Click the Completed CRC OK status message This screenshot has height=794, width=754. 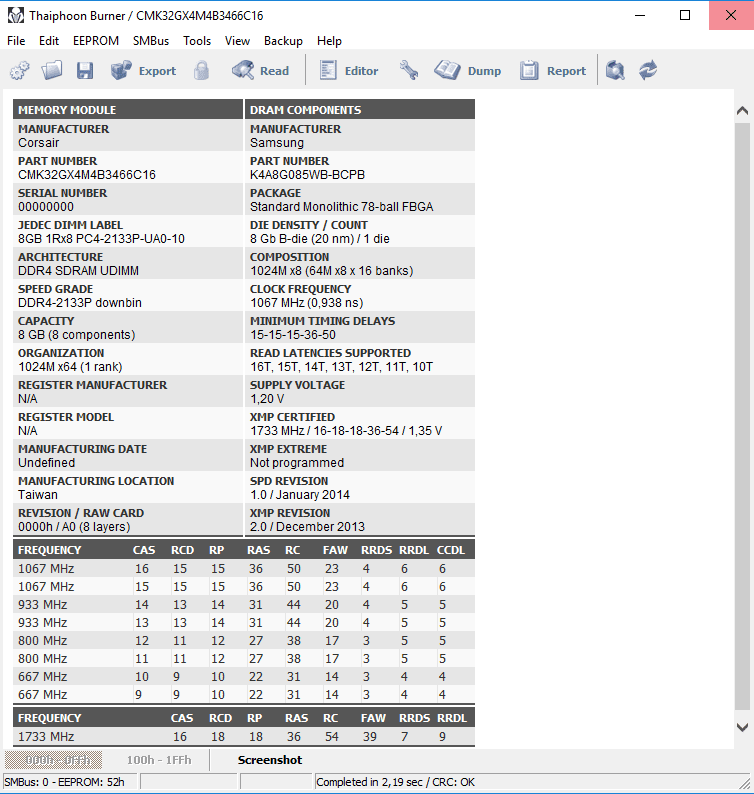(395, 782)
